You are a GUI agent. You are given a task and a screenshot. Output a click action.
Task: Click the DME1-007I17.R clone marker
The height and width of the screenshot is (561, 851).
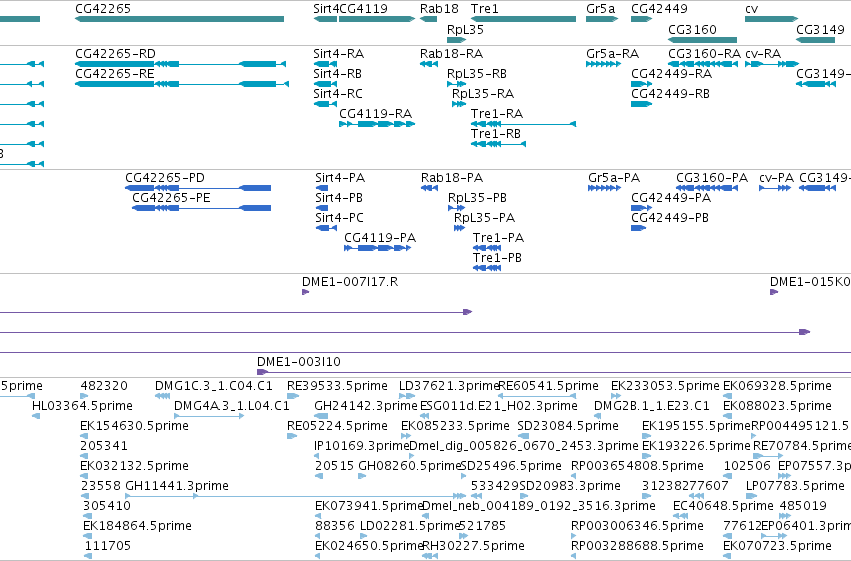(x=306, y=292)
